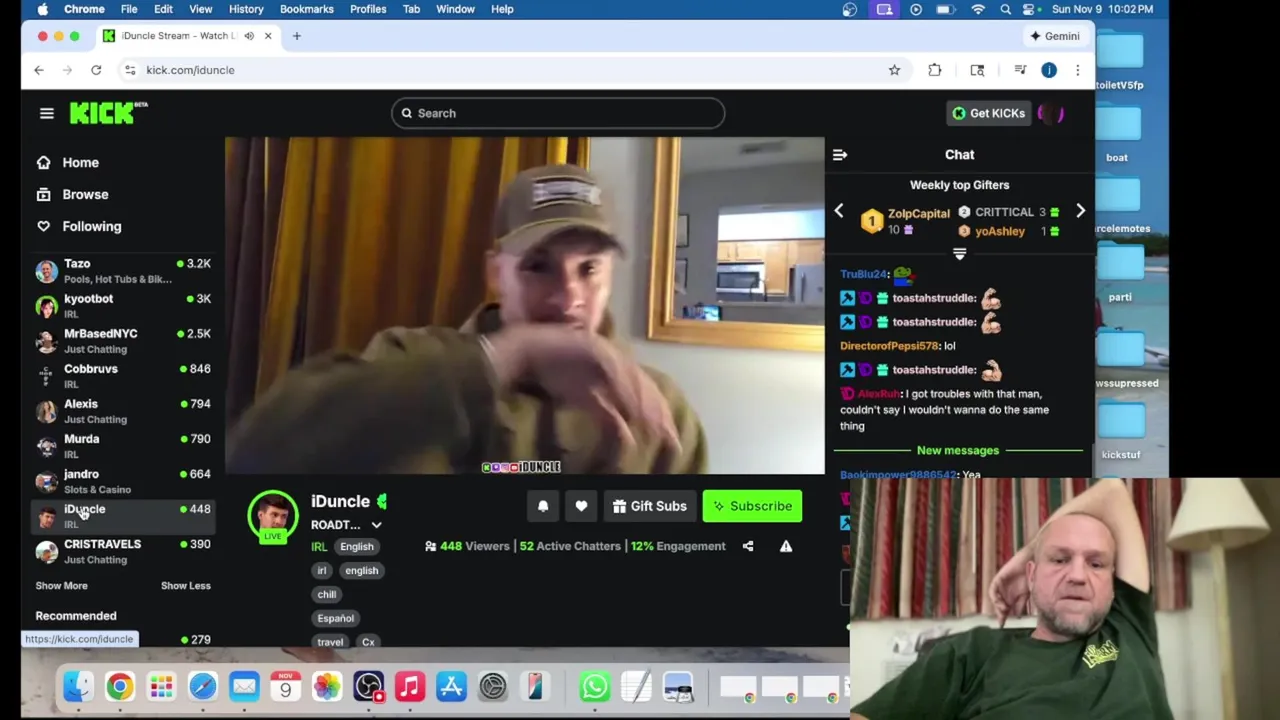Open jandro's channel in the sidebar
Viewport: 1280px width, 720px height.
tap(123, 481)
